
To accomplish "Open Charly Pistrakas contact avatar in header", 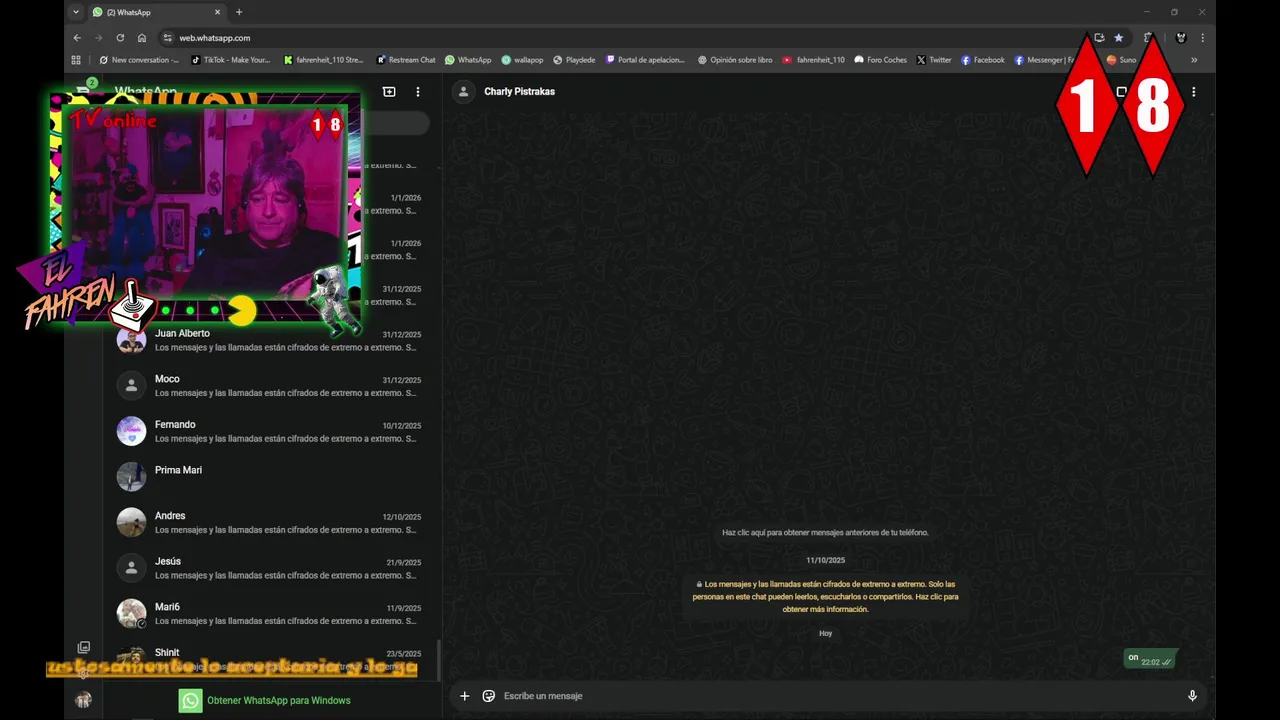I will pos(463,92).
